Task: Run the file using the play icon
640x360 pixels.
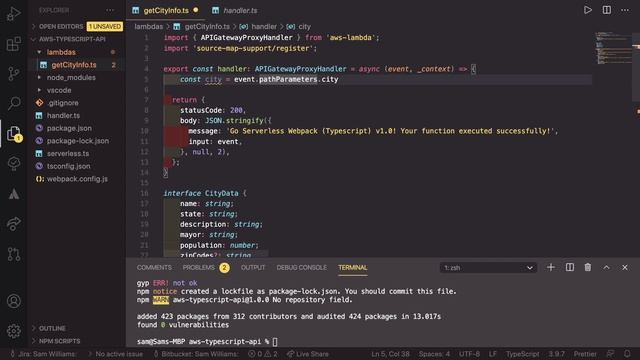Action: pyautogui.click(x=588, y=10)
